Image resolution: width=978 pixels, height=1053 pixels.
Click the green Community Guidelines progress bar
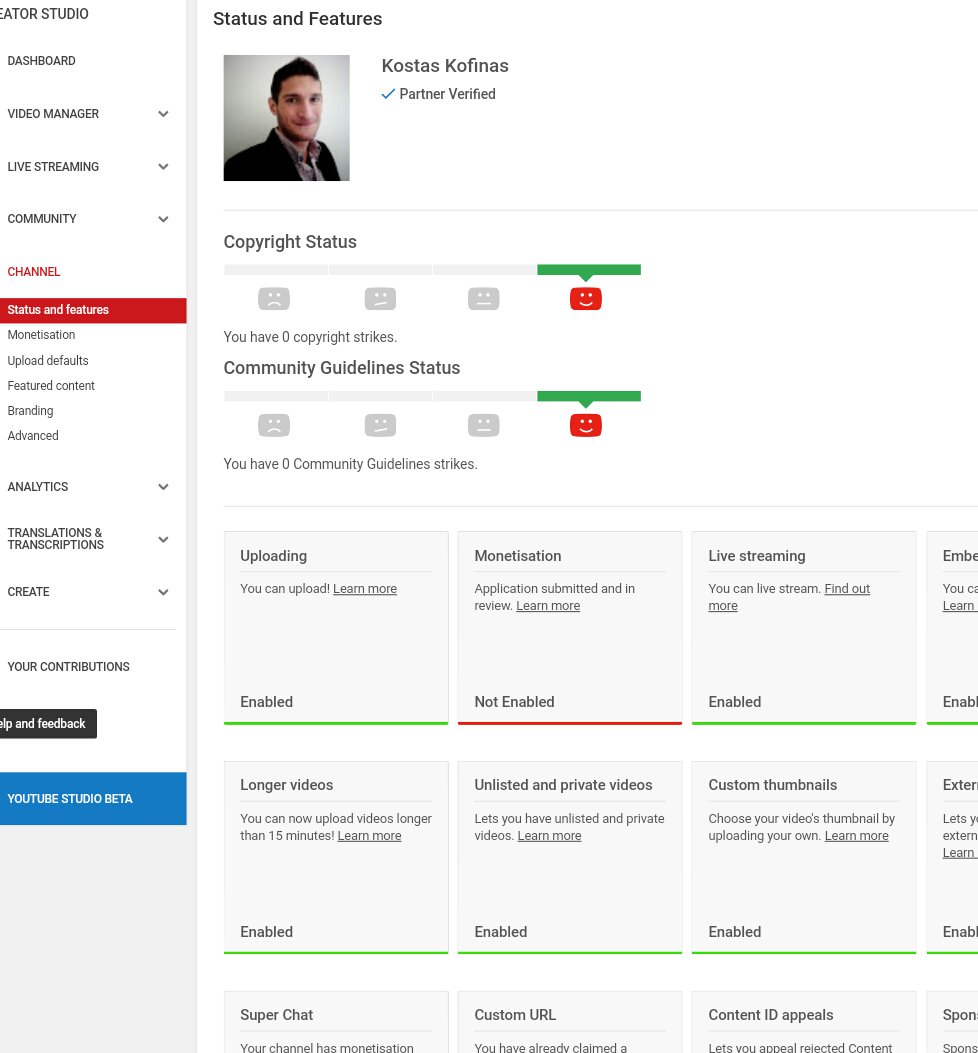(x=589, y=396)
